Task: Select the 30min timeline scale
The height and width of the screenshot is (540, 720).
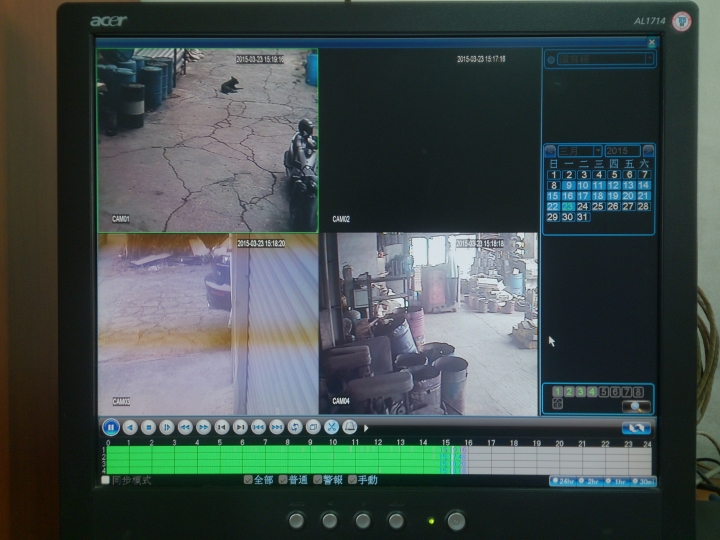Action: coord(643,481)
